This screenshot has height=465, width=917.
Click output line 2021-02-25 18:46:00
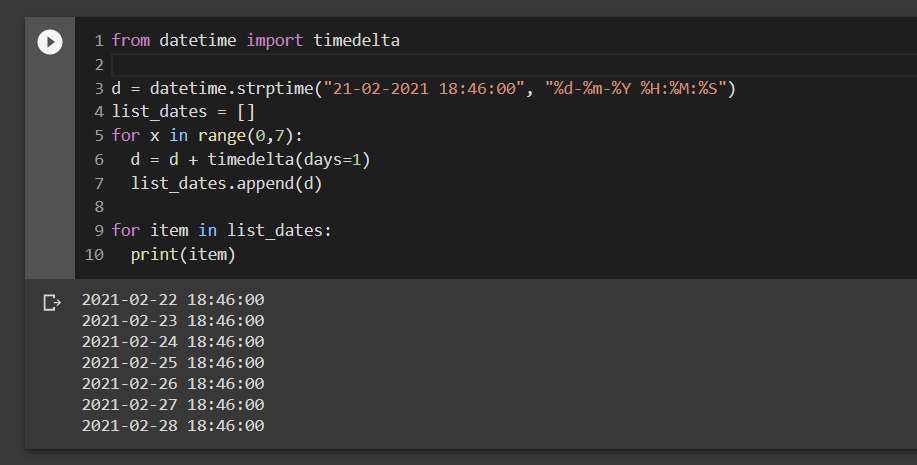point(173,363)
